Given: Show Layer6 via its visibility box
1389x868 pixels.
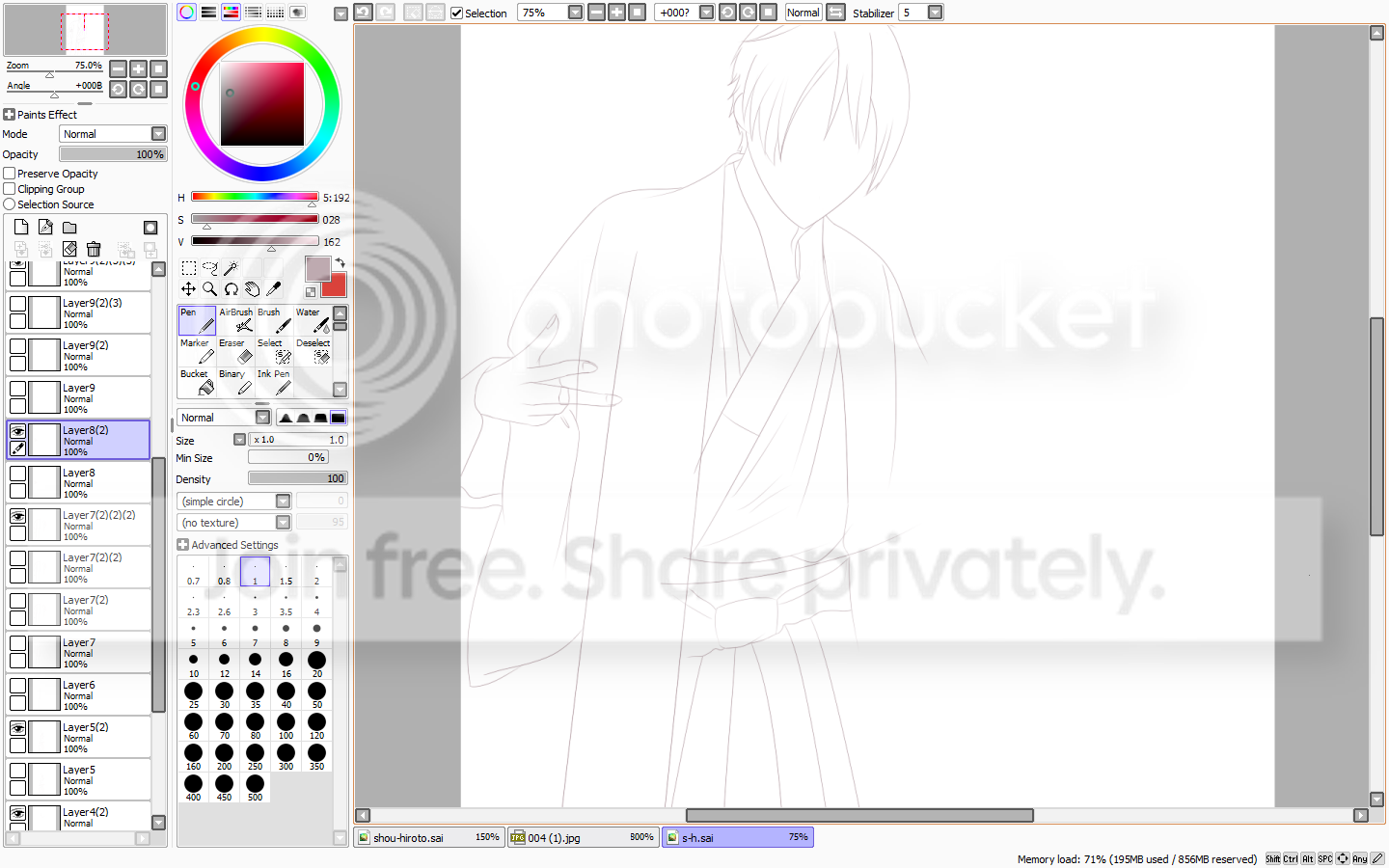Looking at the screenshot, I should 17,686.
